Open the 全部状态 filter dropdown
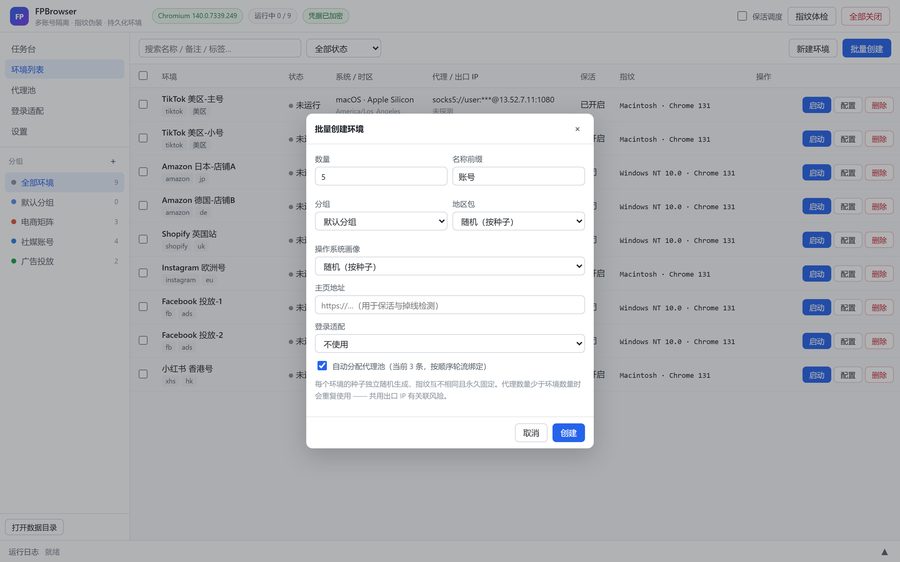This screenshot has height=562, width=900. (344, 49)
